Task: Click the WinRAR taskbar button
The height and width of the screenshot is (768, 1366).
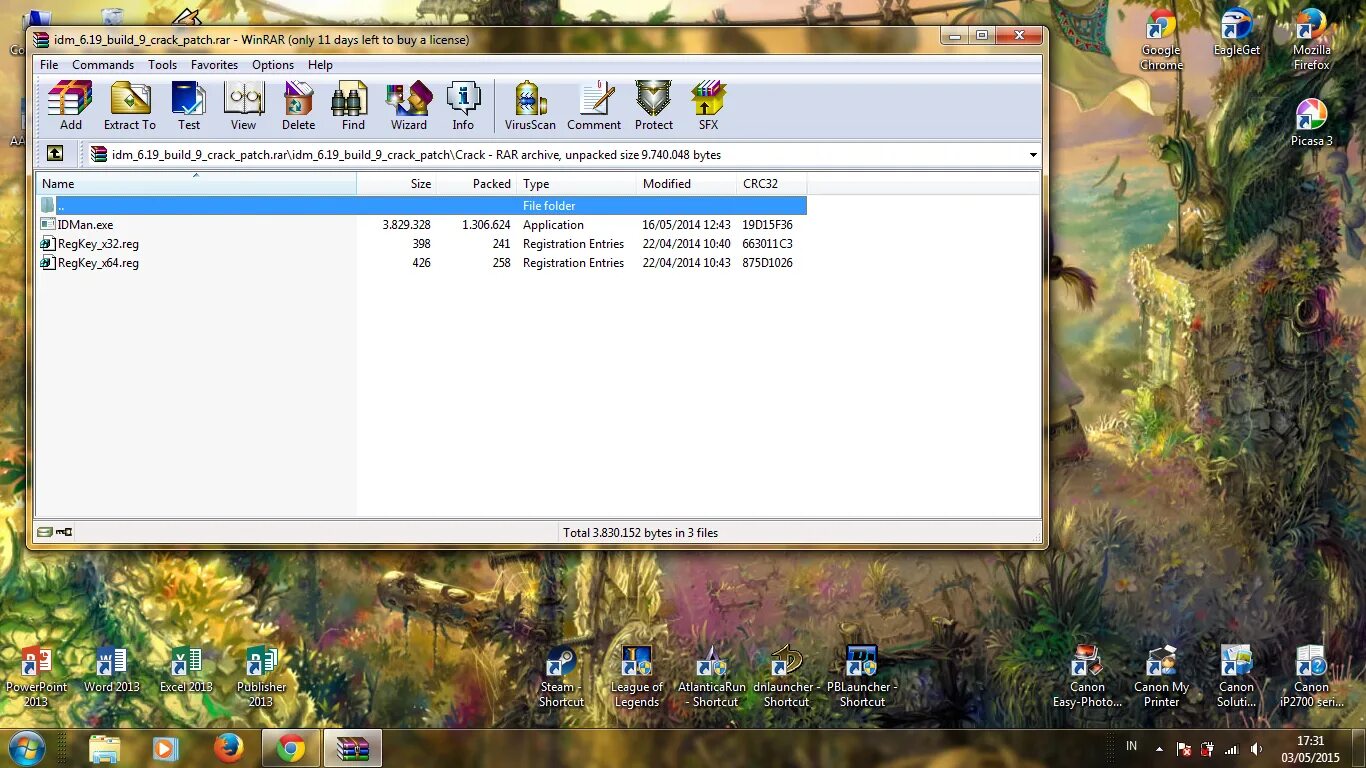Action: click(353, 749)
